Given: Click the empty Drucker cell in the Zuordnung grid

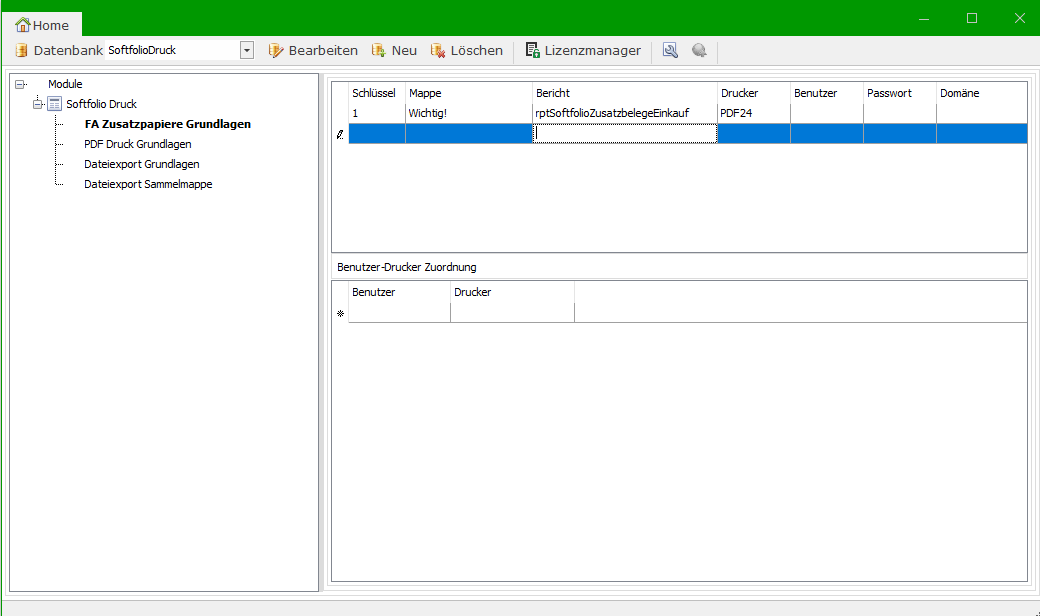Looking at the screenshot, I should point(512,313).
